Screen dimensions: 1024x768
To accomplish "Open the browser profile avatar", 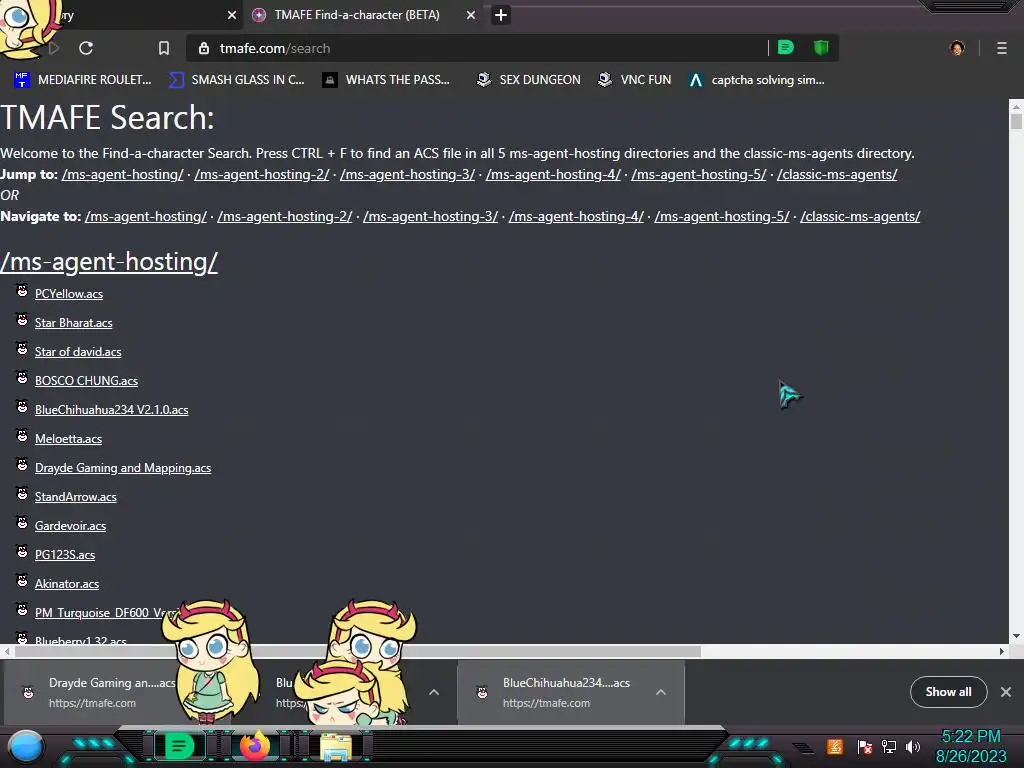I will [957, 48].
